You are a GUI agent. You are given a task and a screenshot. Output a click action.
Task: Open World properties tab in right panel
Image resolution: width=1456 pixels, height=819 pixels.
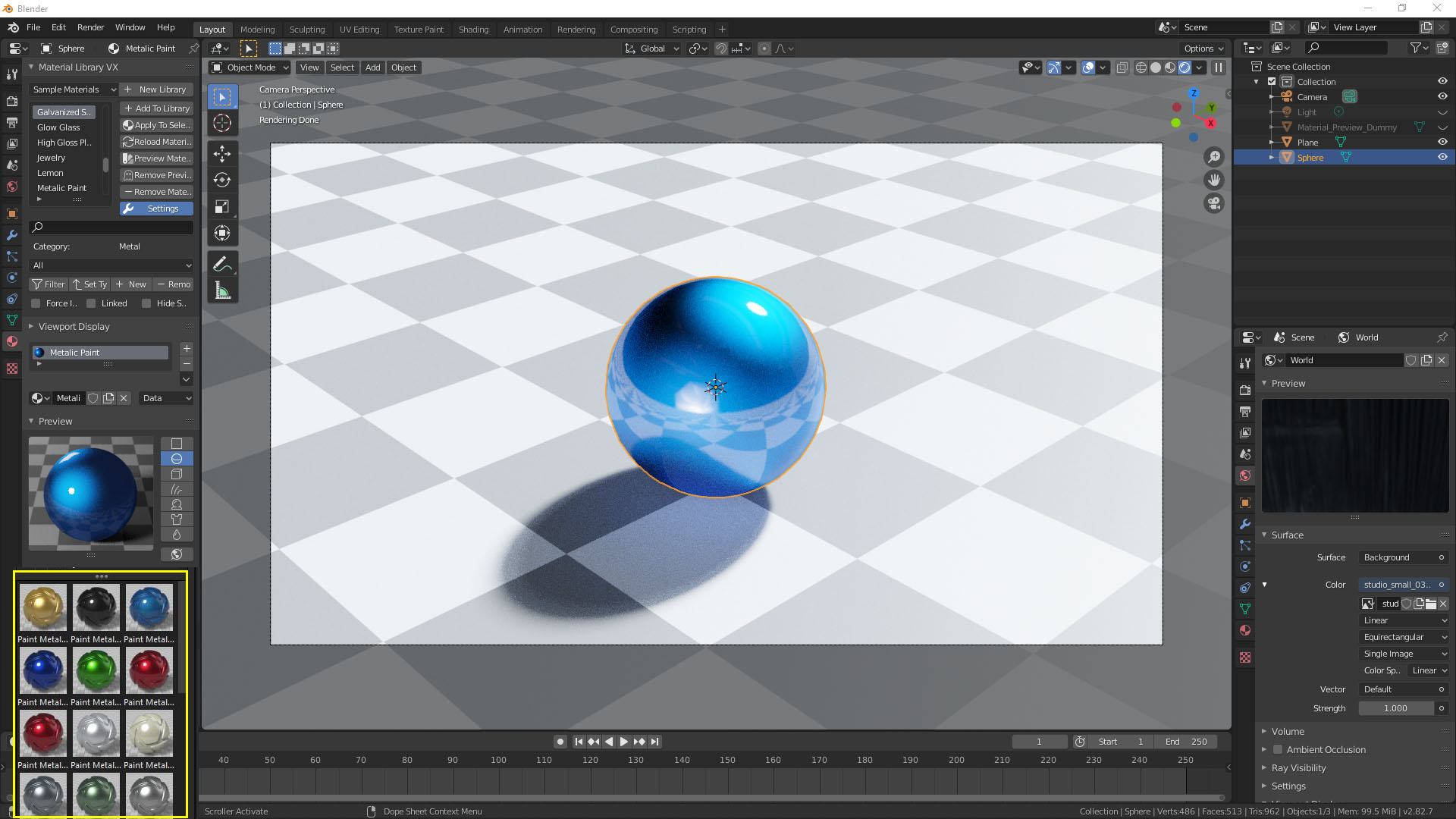pyautogui.click(x=1245, y=475)
